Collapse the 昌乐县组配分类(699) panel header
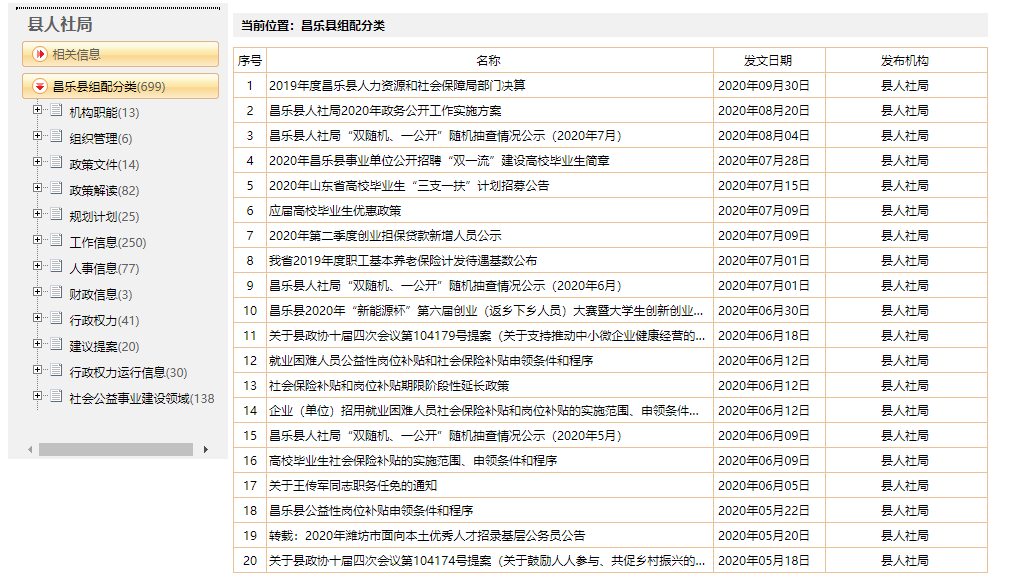This screenshot has width=1009, height=580. click(x=120, y=87)
